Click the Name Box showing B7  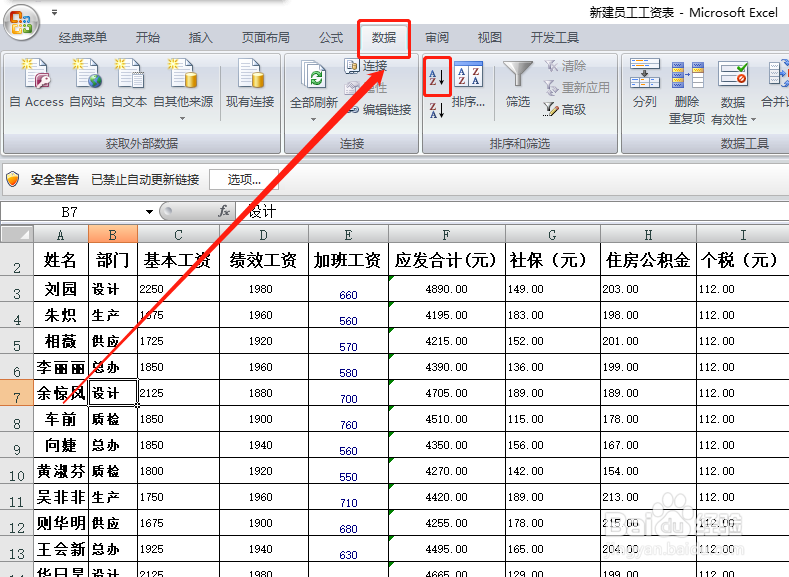[70, 212]
